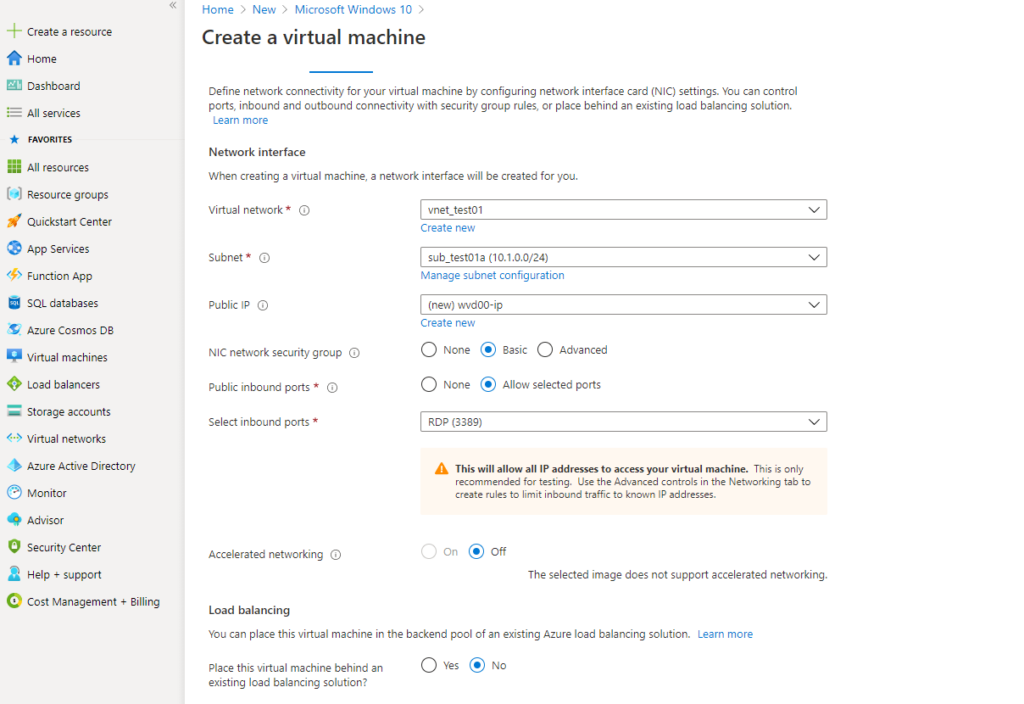1024x704 pixels.
Task: Click the Home breadcrumb
Action: click(217, 9)
